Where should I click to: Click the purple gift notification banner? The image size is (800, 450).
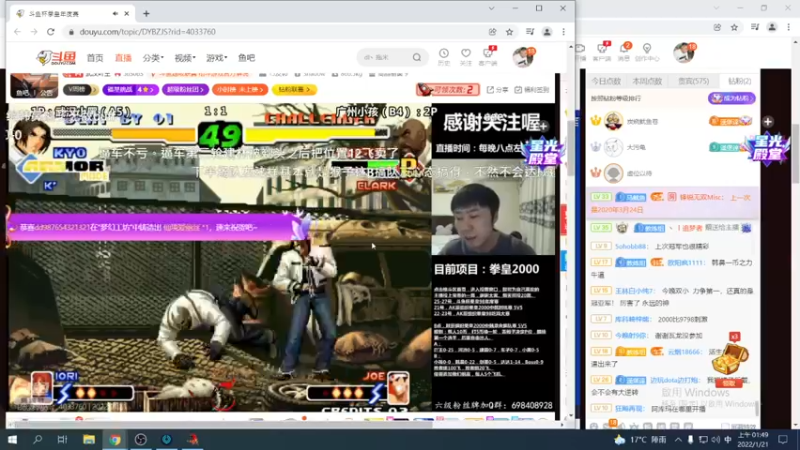pos(158,227)
